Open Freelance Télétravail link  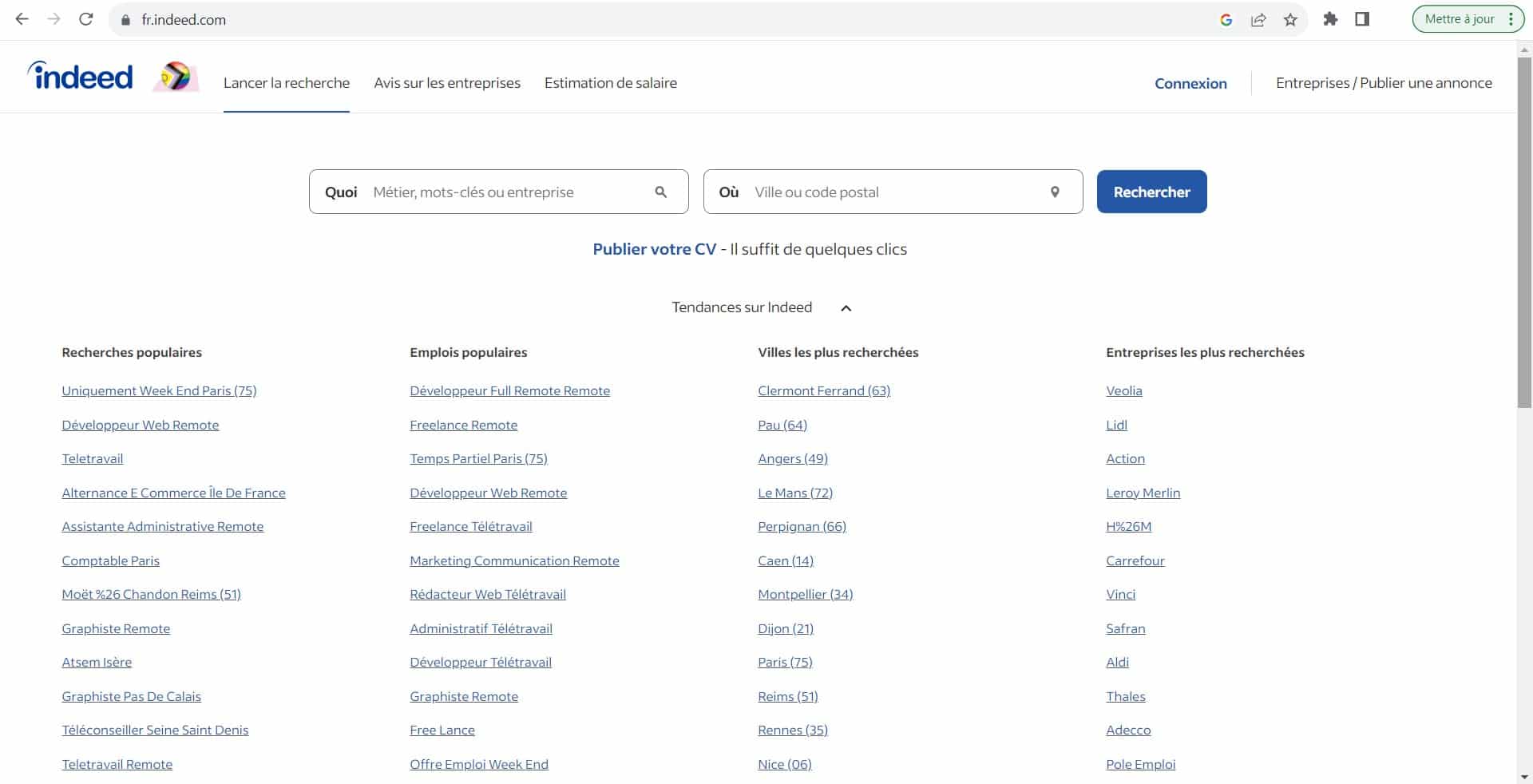pos(470,526)
